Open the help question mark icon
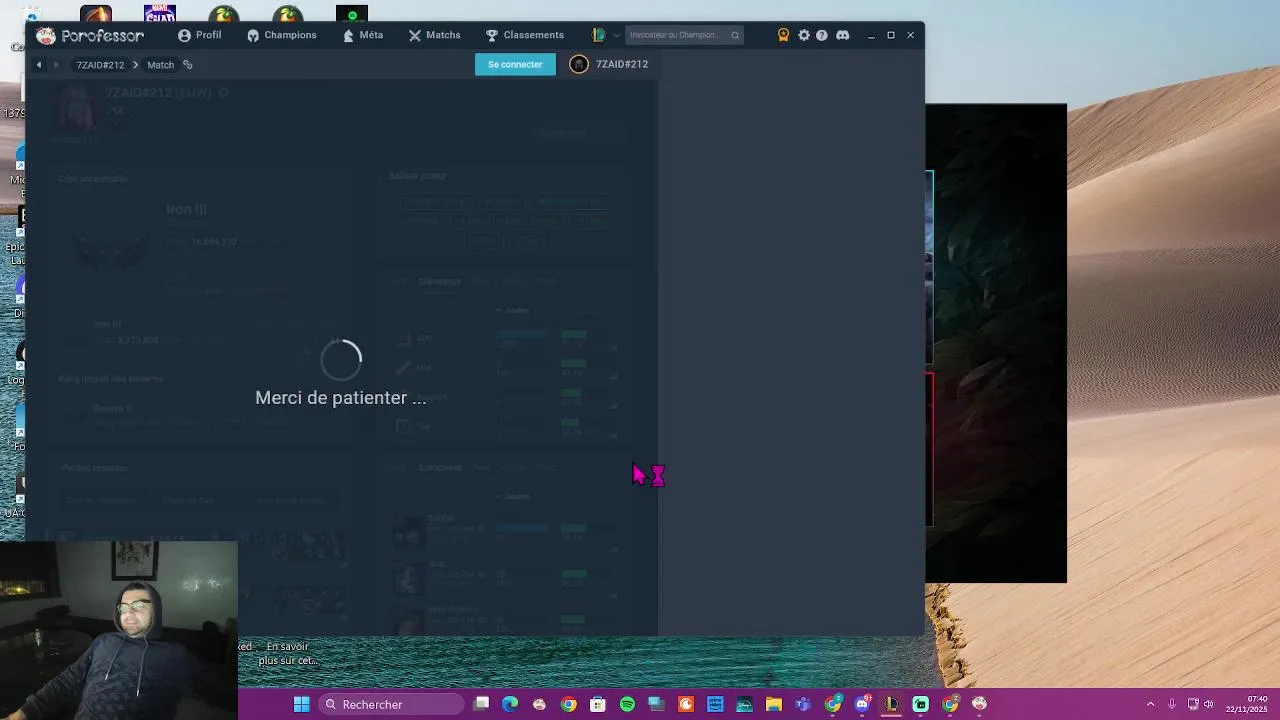 point(822,35)
